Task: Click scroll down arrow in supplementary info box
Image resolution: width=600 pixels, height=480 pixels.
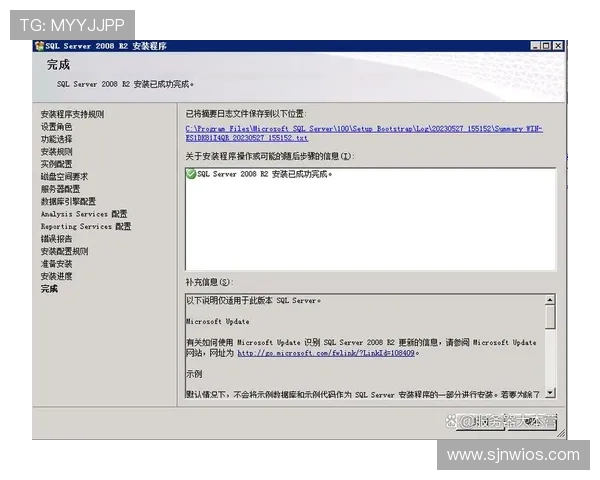Action: coord(550,393)
